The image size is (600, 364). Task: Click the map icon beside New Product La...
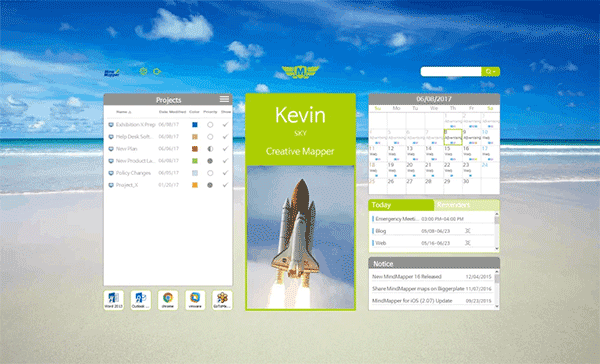[111, 161]
